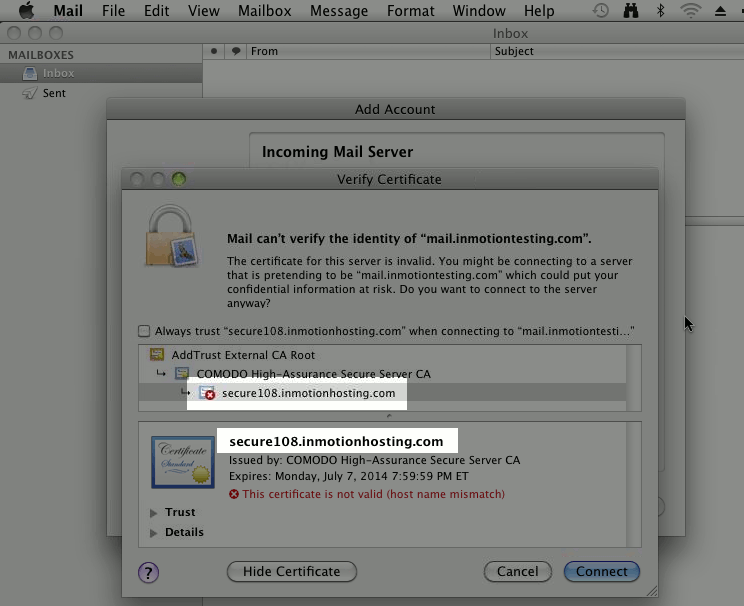The image size is (744, 606).
Task: Click the host name mismatch error text
Action: (373, 494)
